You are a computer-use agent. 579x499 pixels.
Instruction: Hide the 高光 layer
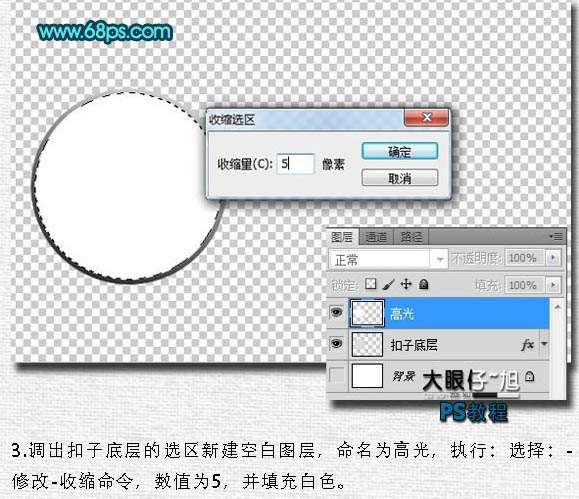[x=336, y=313]
